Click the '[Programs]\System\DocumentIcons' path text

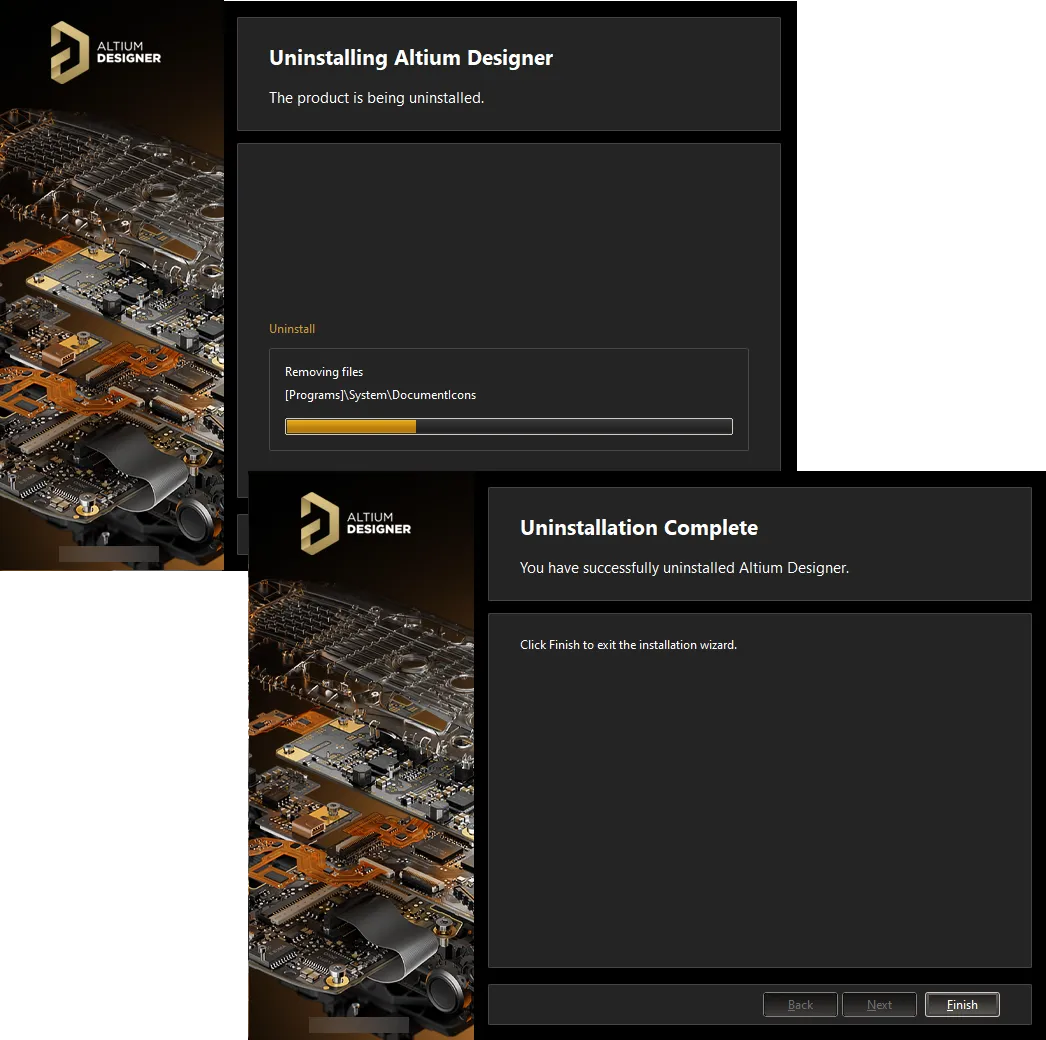click(x=380, y=395)
